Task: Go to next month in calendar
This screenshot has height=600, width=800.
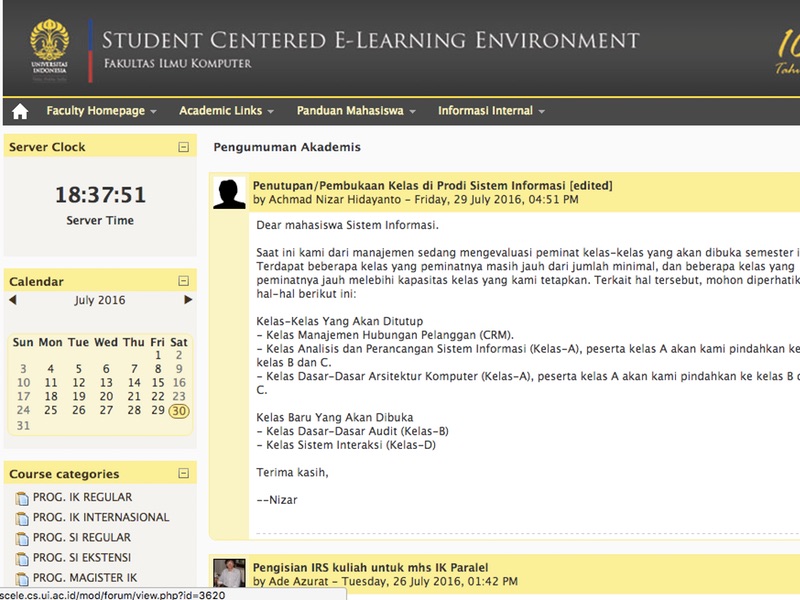Action: (x=188, y=299)
